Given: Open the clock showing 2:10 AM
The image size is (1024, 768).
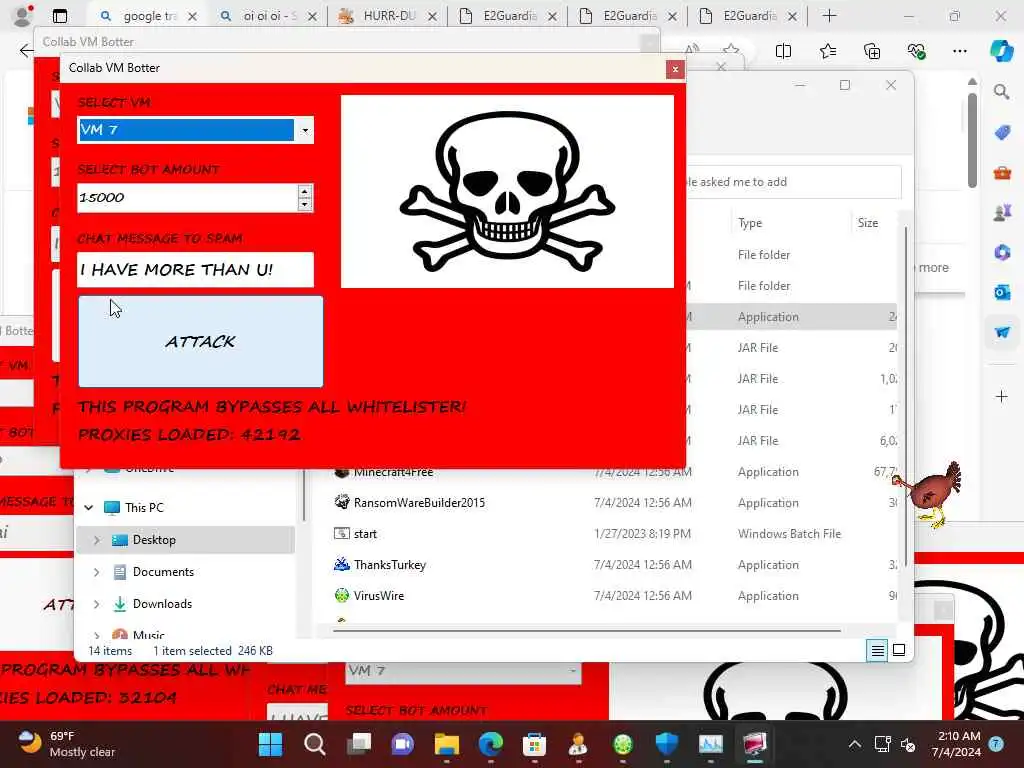Looking at the screenshot, I should tap(957, 744).
